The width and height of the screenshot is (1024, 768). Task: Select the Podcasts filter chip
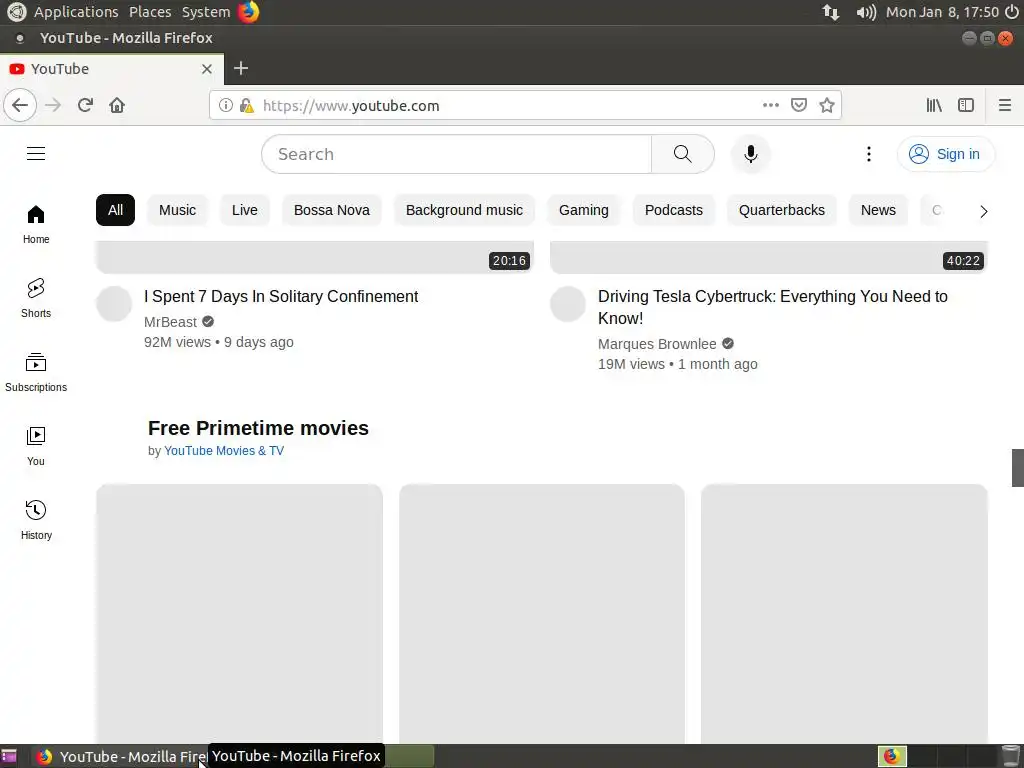pos(674,210)
